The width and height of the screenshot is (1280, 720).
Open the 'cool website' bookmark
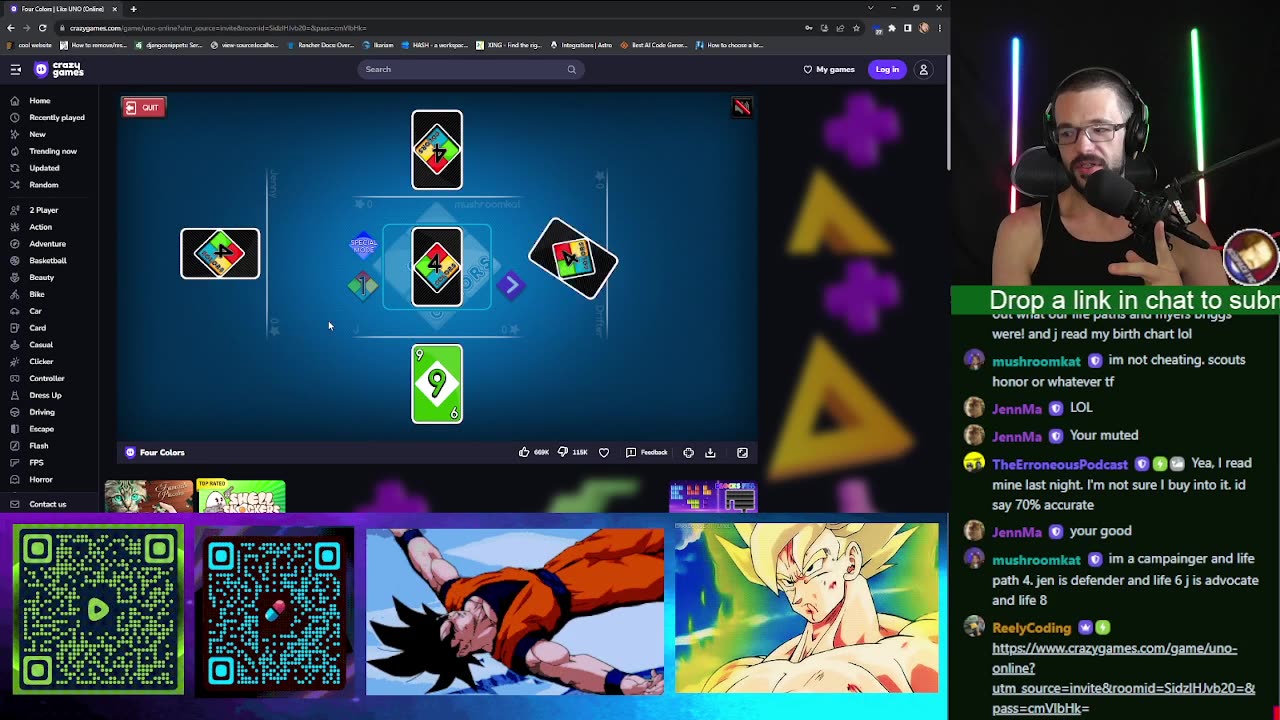pos(29,45)
